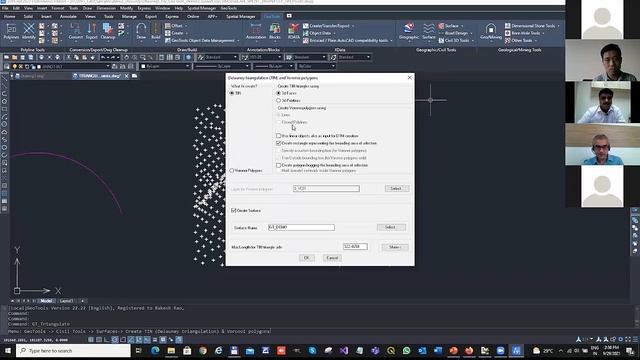This screenshot has width=640, height=360.
Task: Enable create polygon hugging bounding area checkbox
Action: pos(279,165)
